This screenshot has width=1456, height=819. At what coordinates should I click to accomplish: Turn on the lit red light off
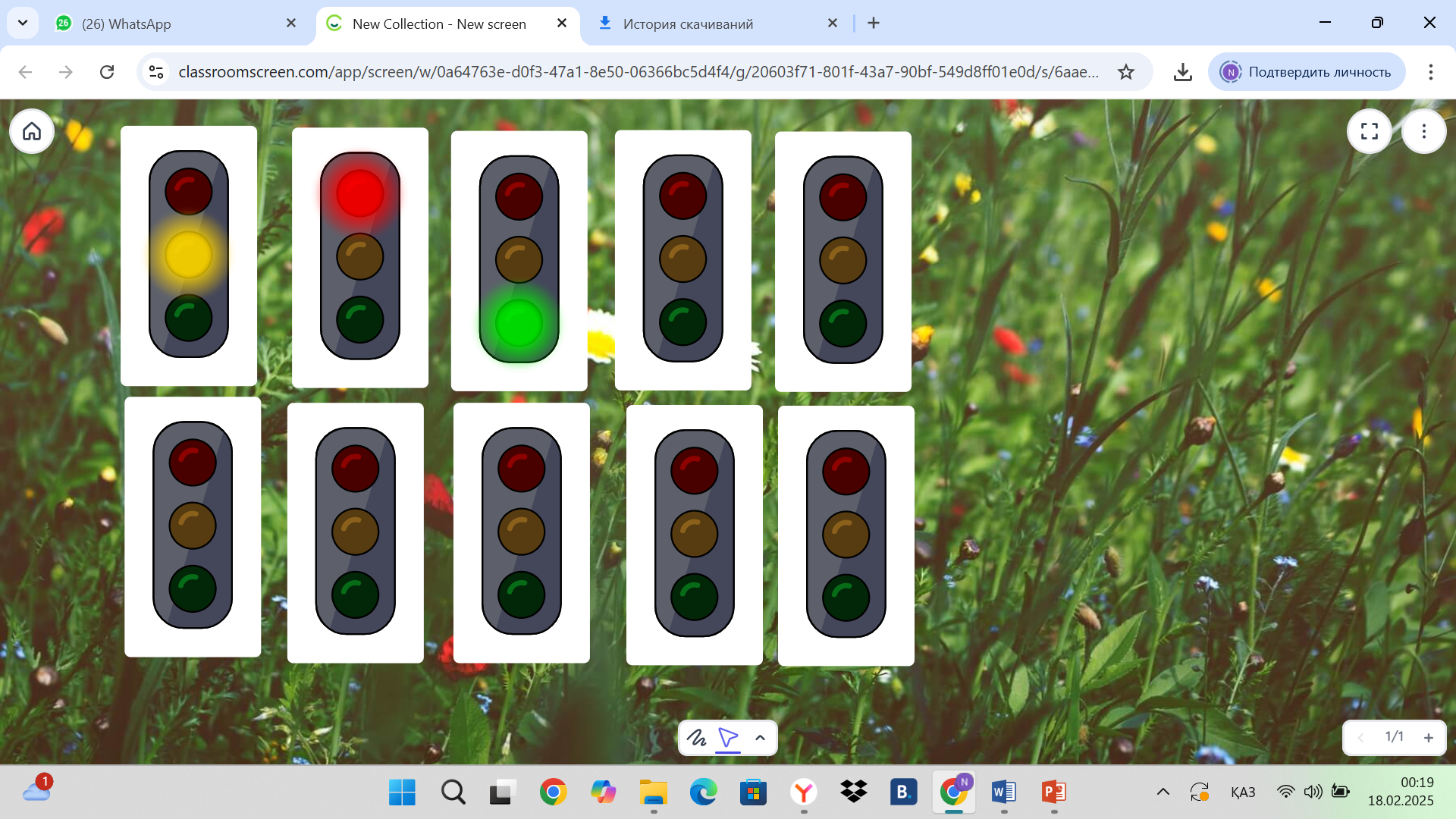(x=359, y=193)
